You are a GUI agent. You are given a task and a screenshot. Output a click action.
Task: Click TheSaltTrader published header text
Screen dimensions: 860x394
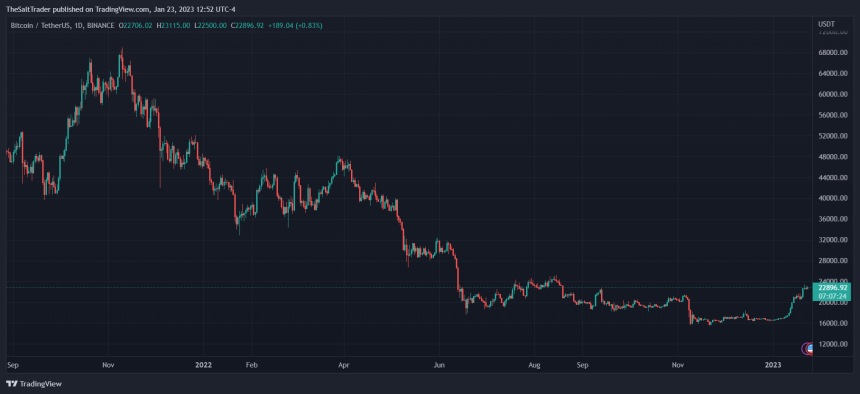pos(122,9)
